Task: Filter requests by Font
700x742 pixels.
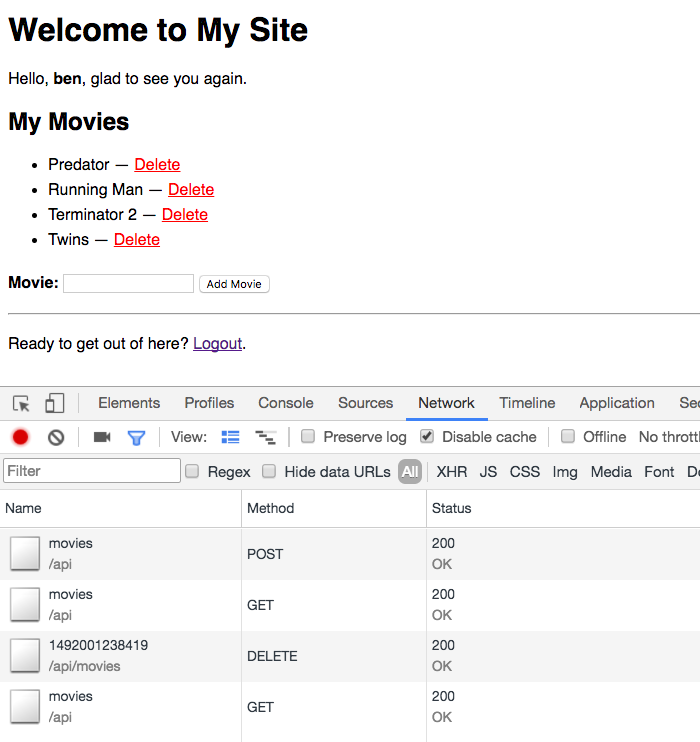Action: tap(659, 472)
